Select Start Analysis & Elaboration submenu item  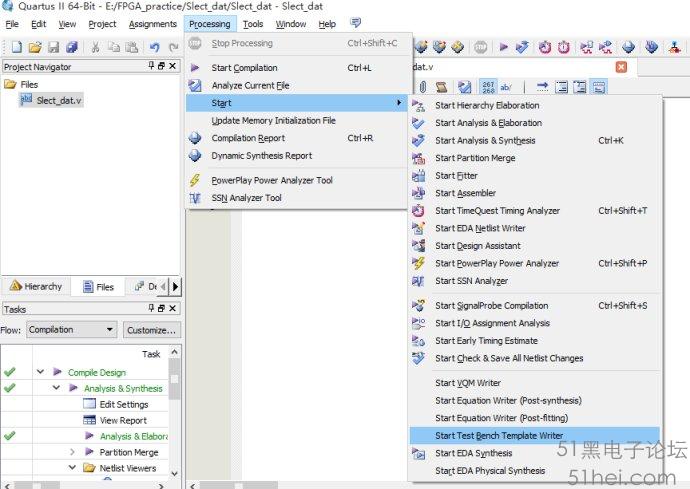point(535,123)
